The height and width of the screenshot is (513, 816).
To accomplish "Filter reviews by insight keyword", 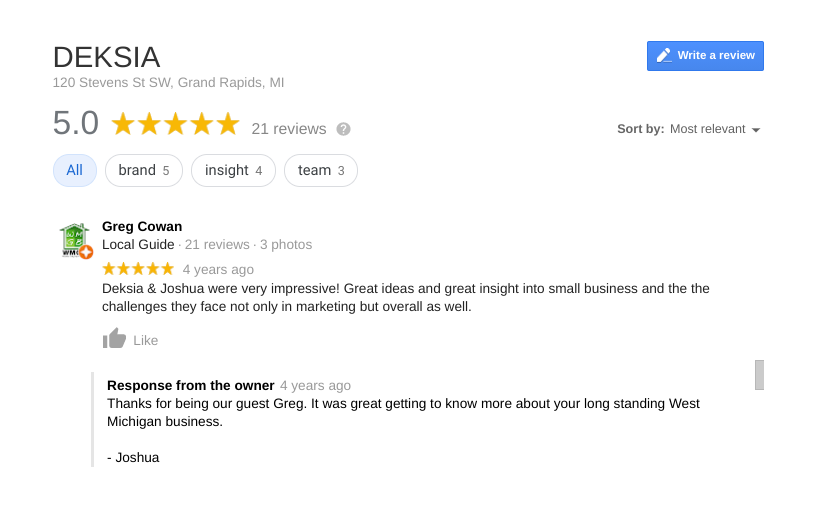I will pyautogui.click(x=233, y=170).
